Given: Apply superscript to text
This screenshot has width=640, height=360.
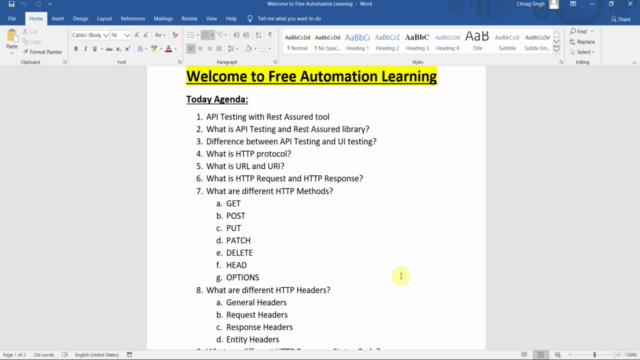Looking at the screenshot, I should [x=128, y=49].
